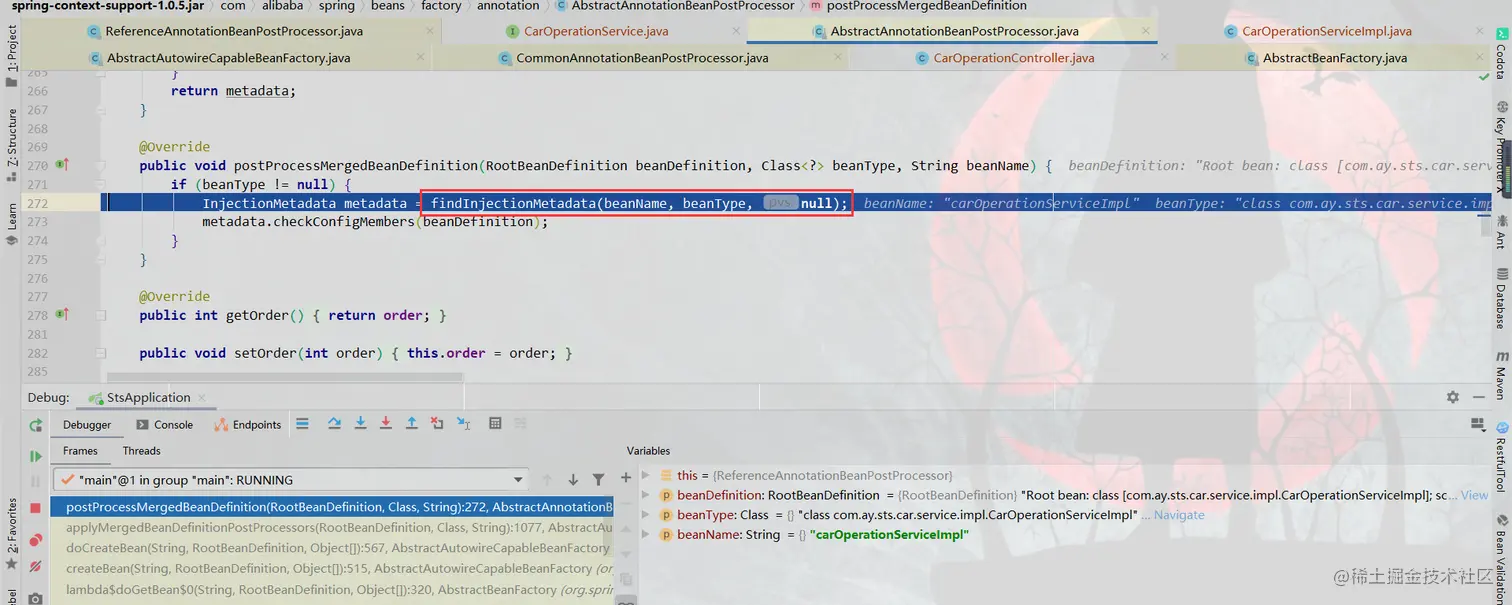Expand beanType variable node

[646, 515]
